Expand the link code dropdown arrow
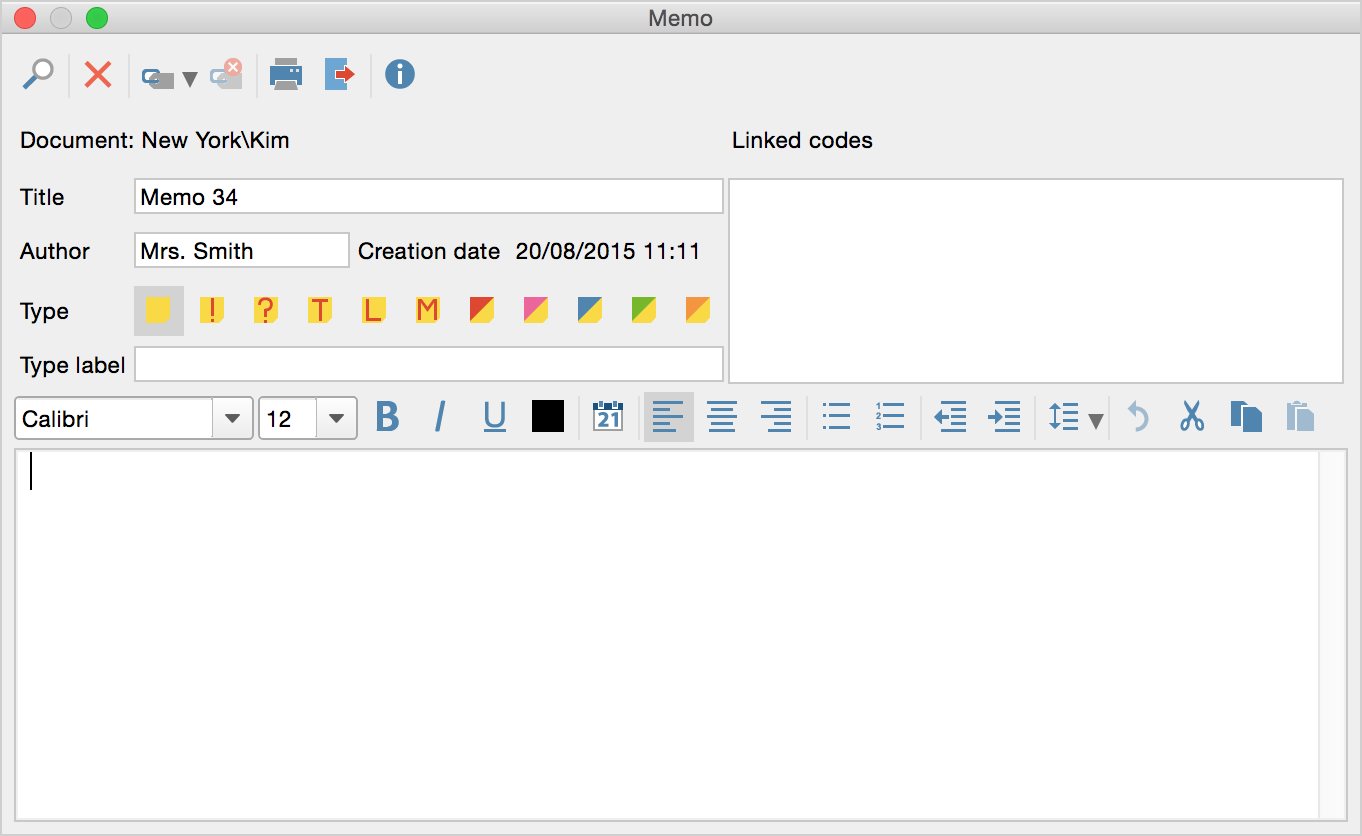 tap(189, 79)
